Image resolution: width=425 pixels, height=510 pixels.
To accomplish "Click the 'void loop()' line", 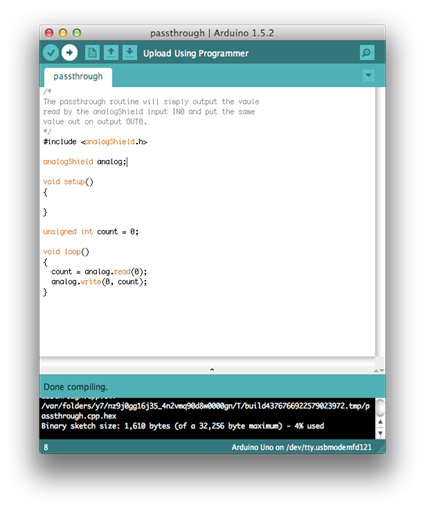I will 66,252.
